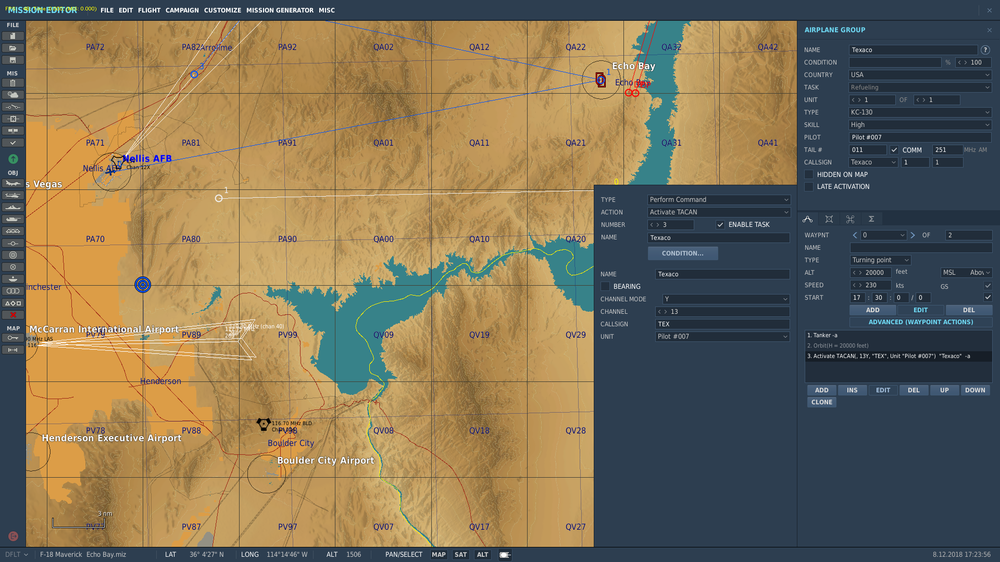Switch to the Route tab icon
The width and height of the screenshot is (1000, 562).
pos(808,219)
